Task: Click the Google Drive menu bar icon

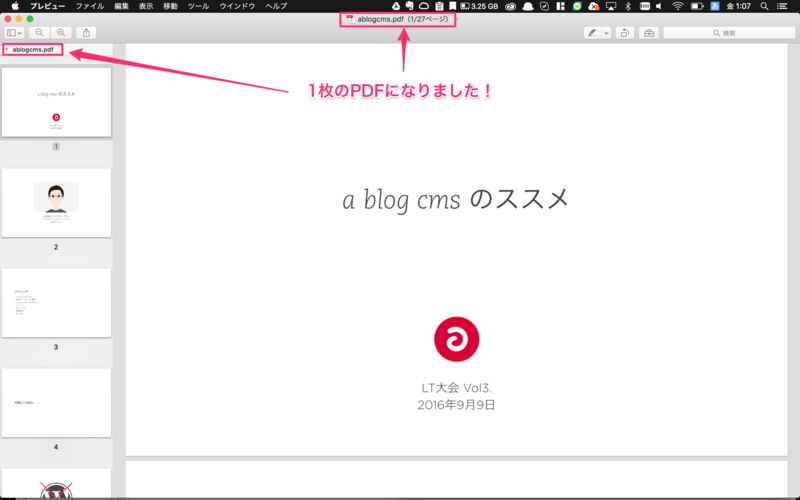Action: tap(396, 6)
